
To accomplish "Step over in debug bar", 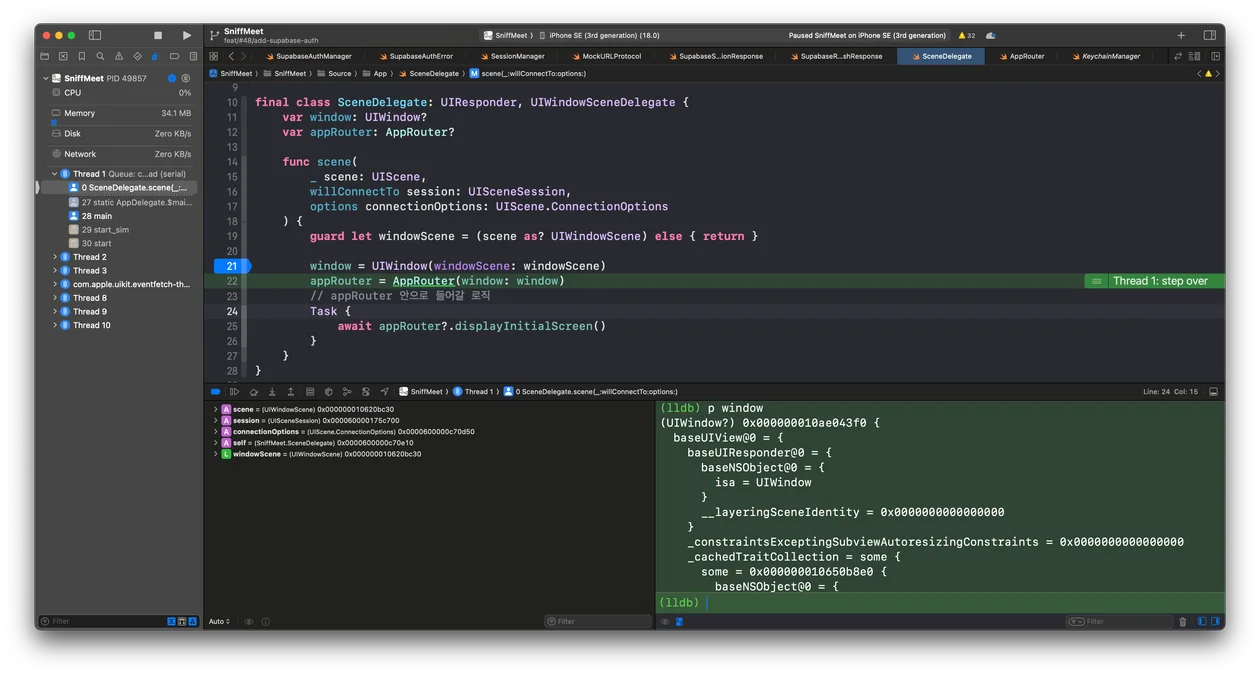I will [253, 392].
